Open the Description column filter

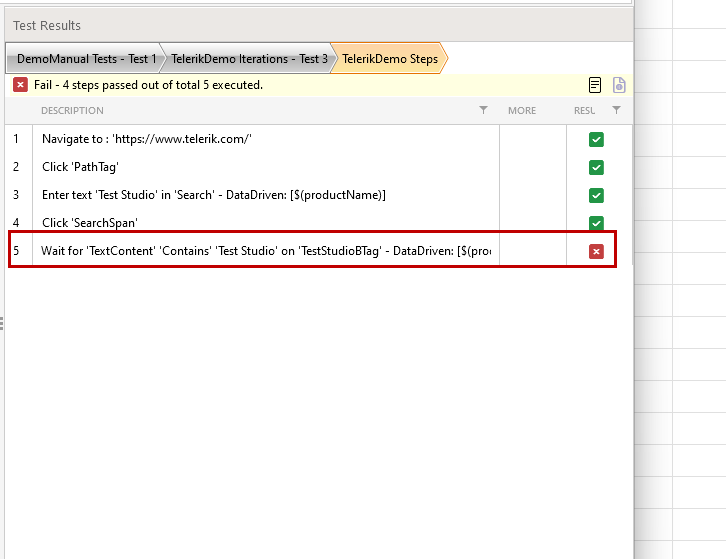pyautogui.click(x=483, y=110)
